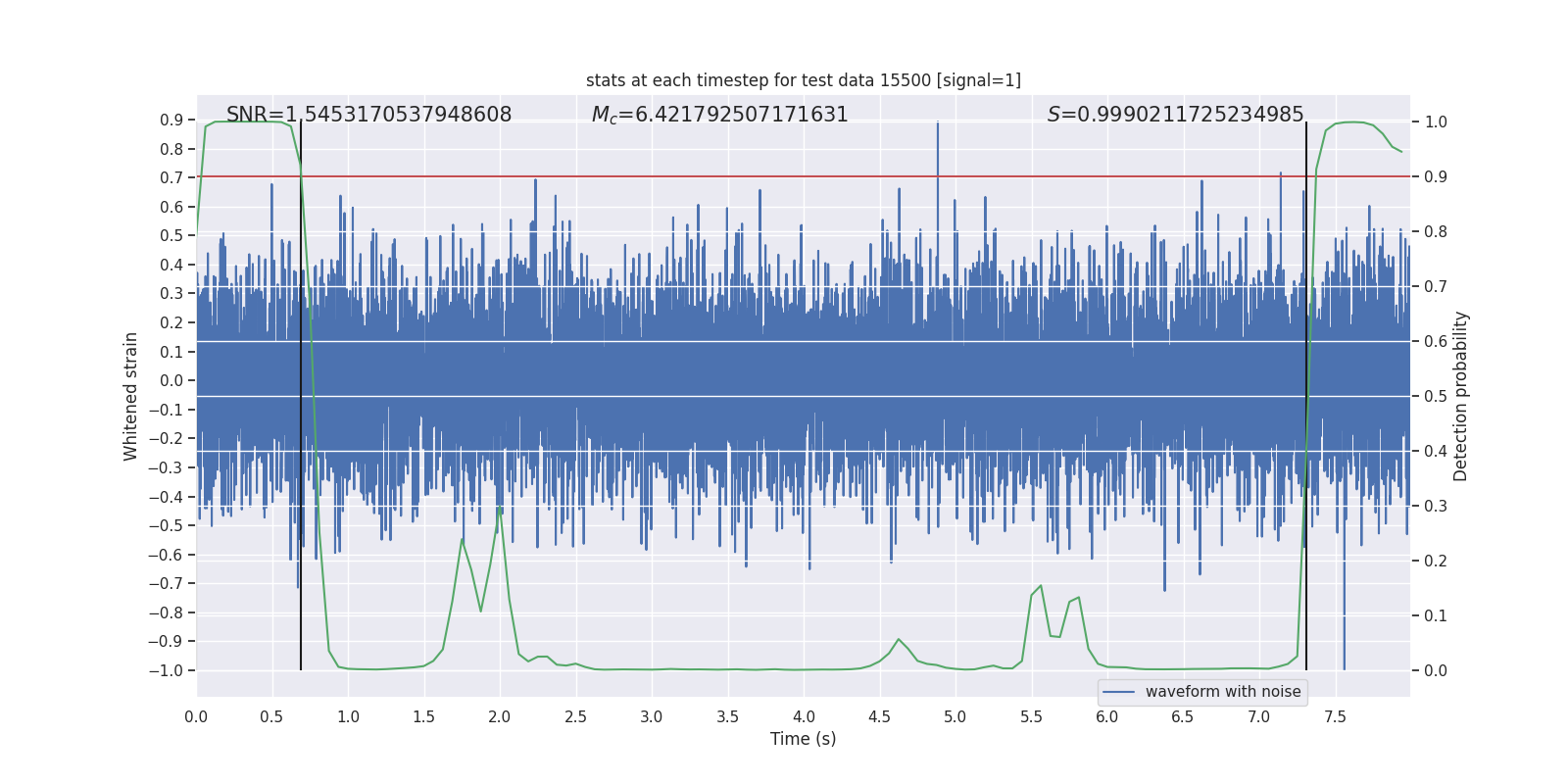Click Whitened strain tick label −0.2
The height and width of the screenshot is (784, 1568).
[166, 439]
